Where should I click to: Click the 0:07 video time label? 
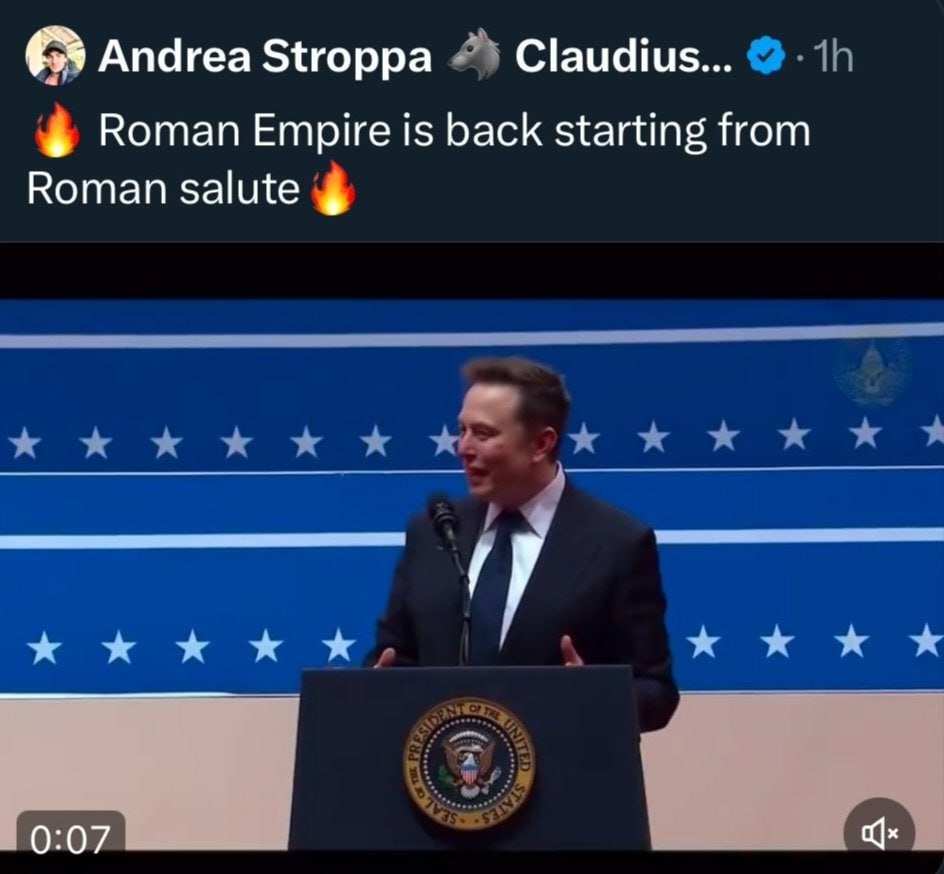[71, 839]
